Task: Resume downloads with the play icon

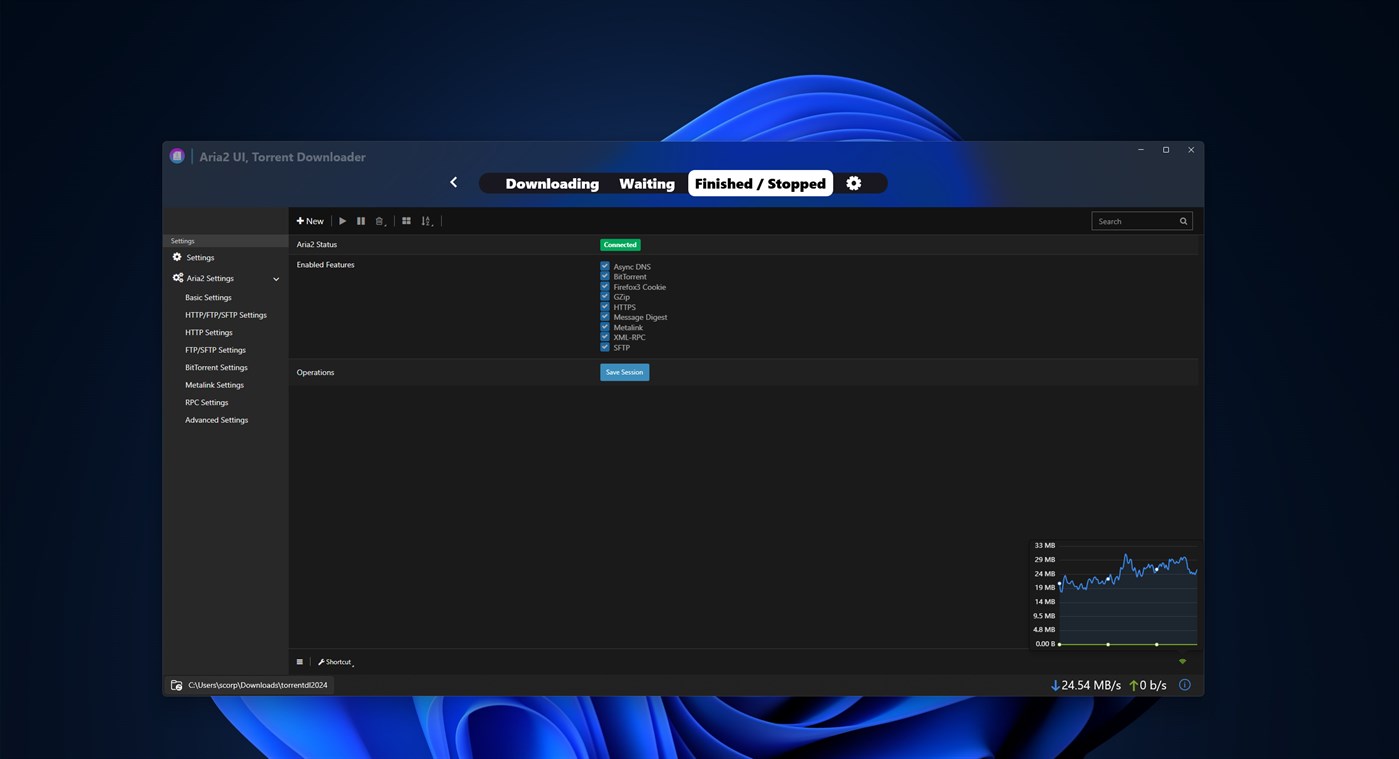Action: [x=343, y=221]
